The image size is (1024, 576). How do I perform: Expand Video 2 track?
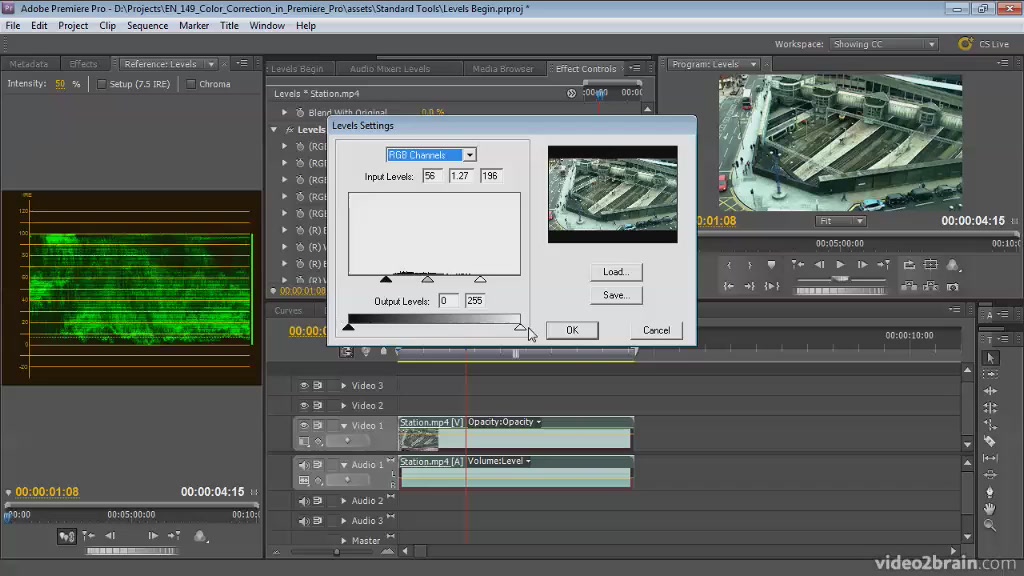344,406
